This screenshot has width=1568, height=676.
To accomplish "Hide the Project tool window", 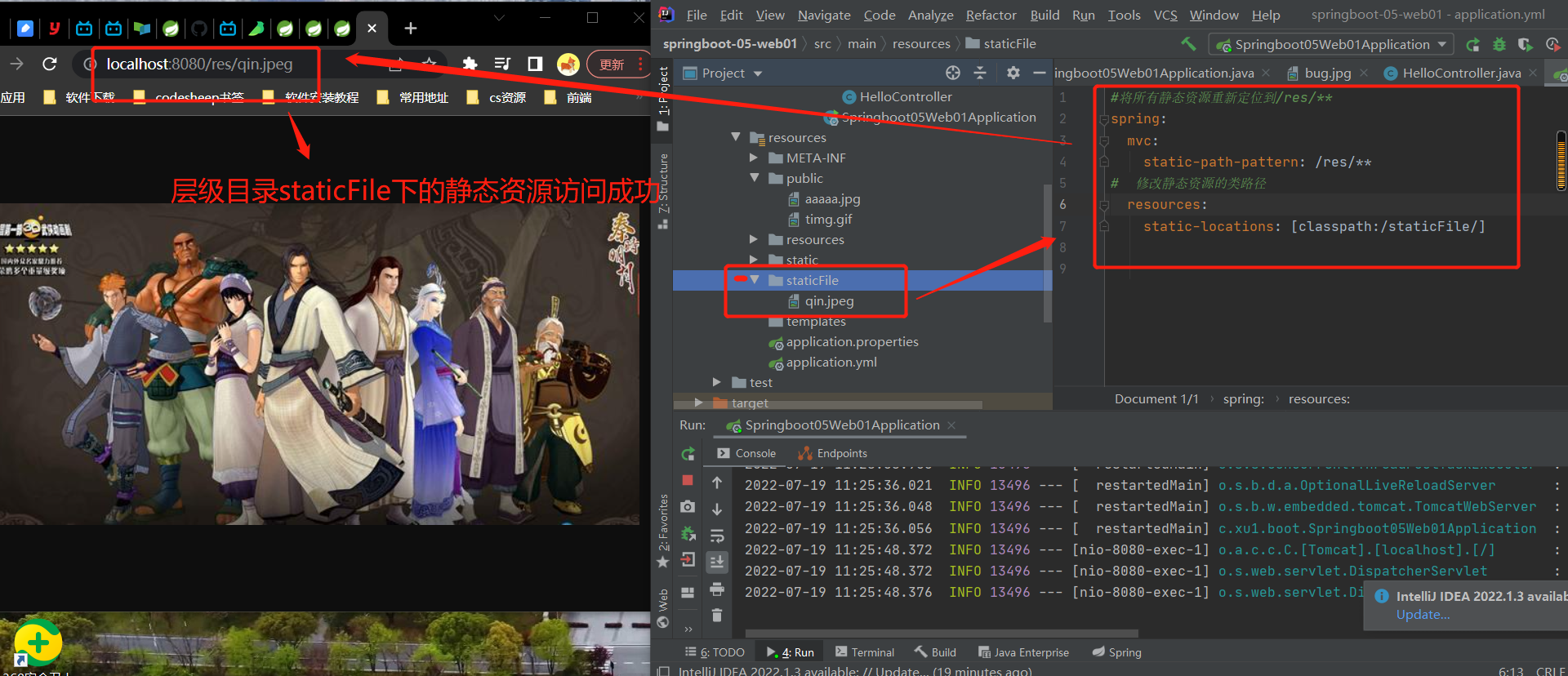I will [1040, 73].
